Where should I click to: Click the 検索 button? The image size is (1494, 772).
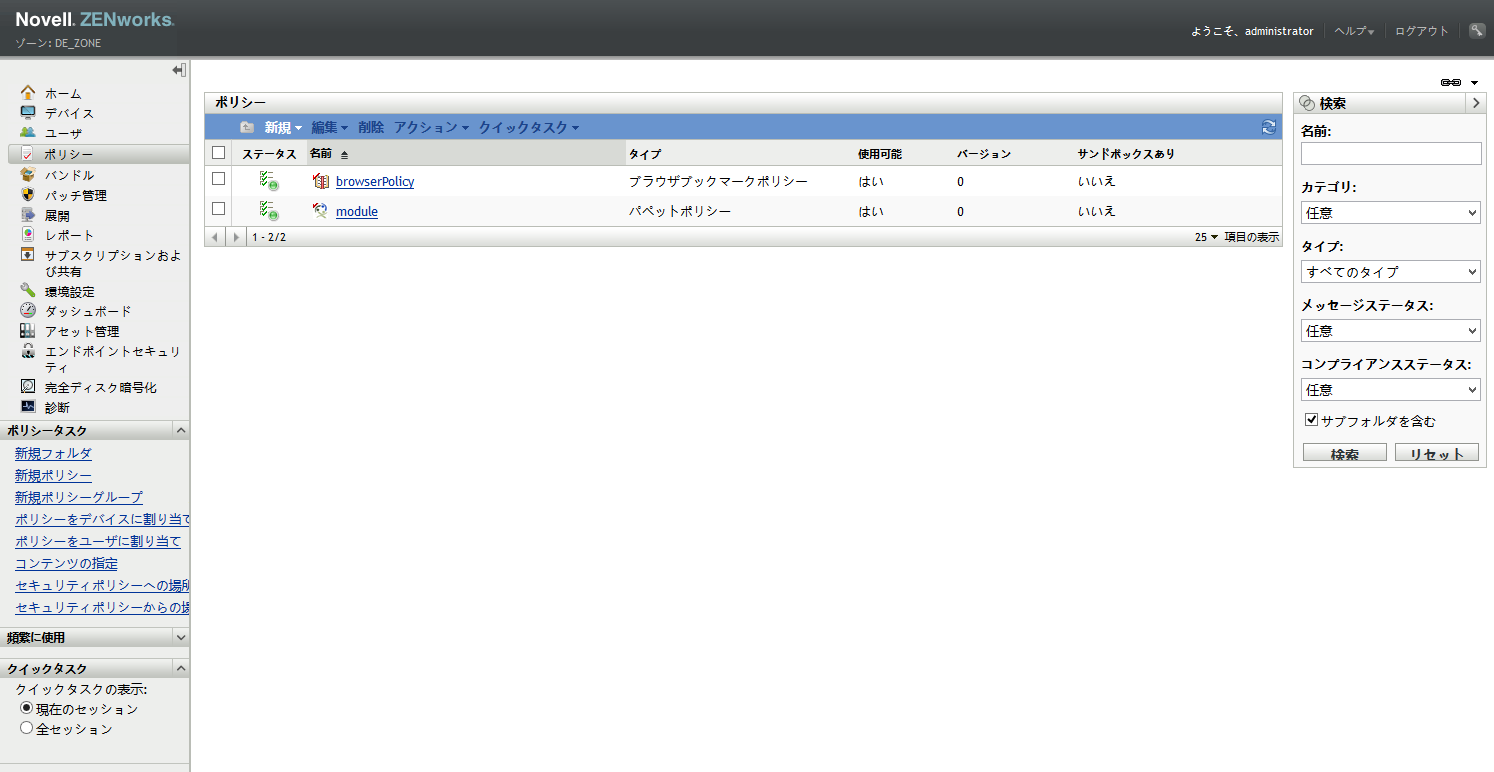coord(1345,454)
